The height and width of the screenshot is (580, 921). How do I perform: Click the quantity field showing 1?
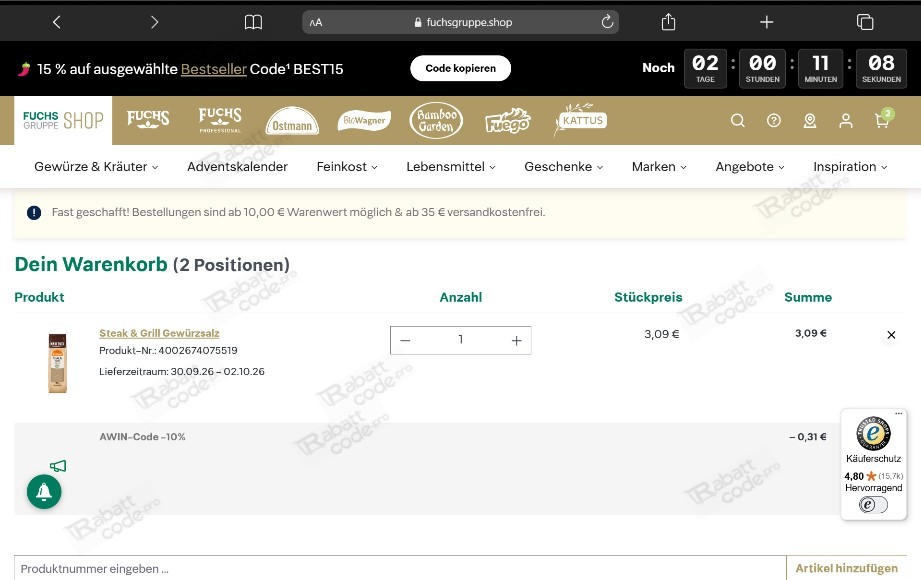[460, 340]
